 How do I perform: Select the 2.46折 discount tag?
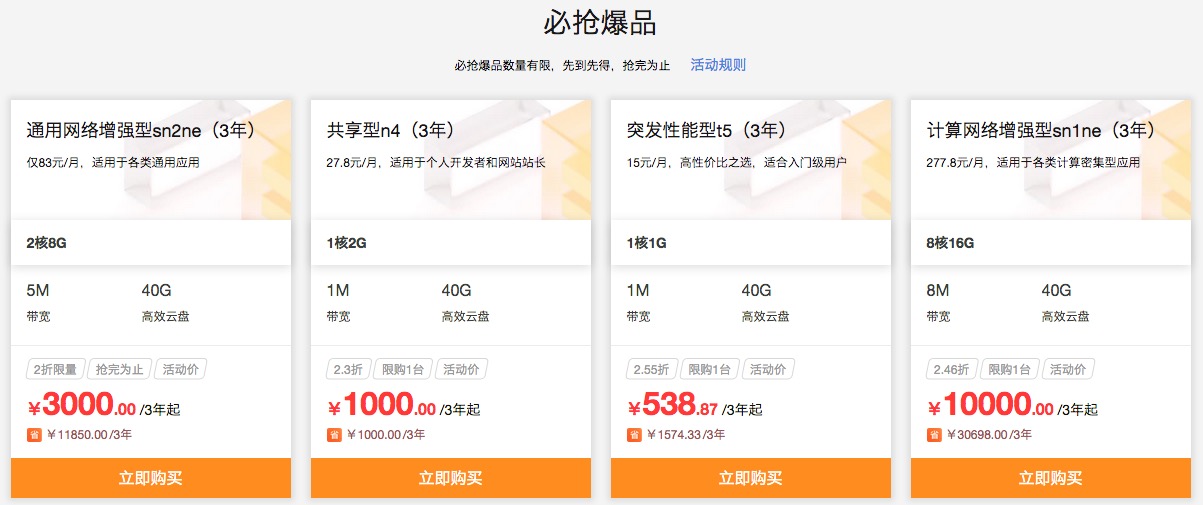951,369
